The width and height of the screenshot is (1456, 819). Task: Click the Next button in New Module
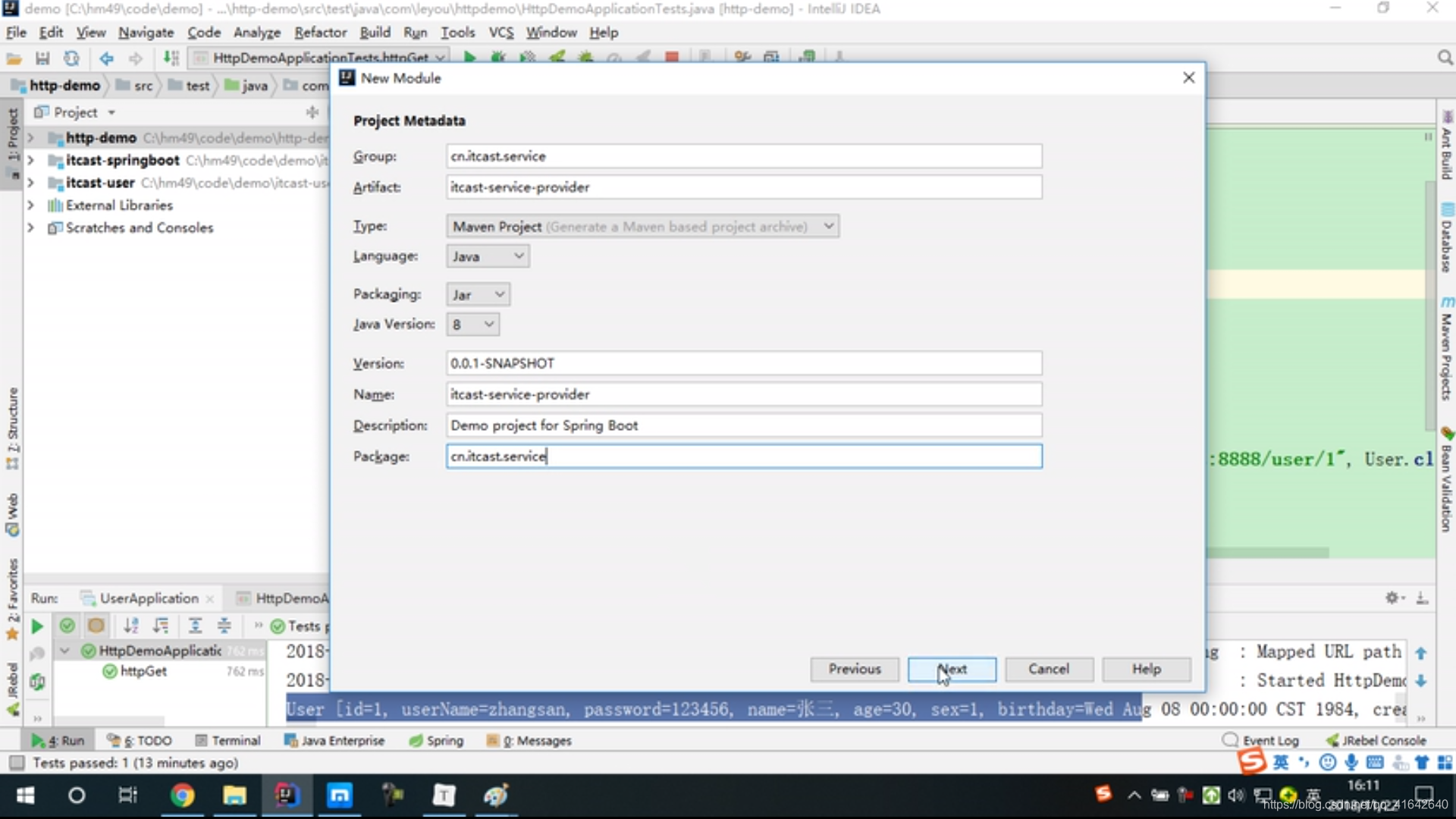coord(952,669)
